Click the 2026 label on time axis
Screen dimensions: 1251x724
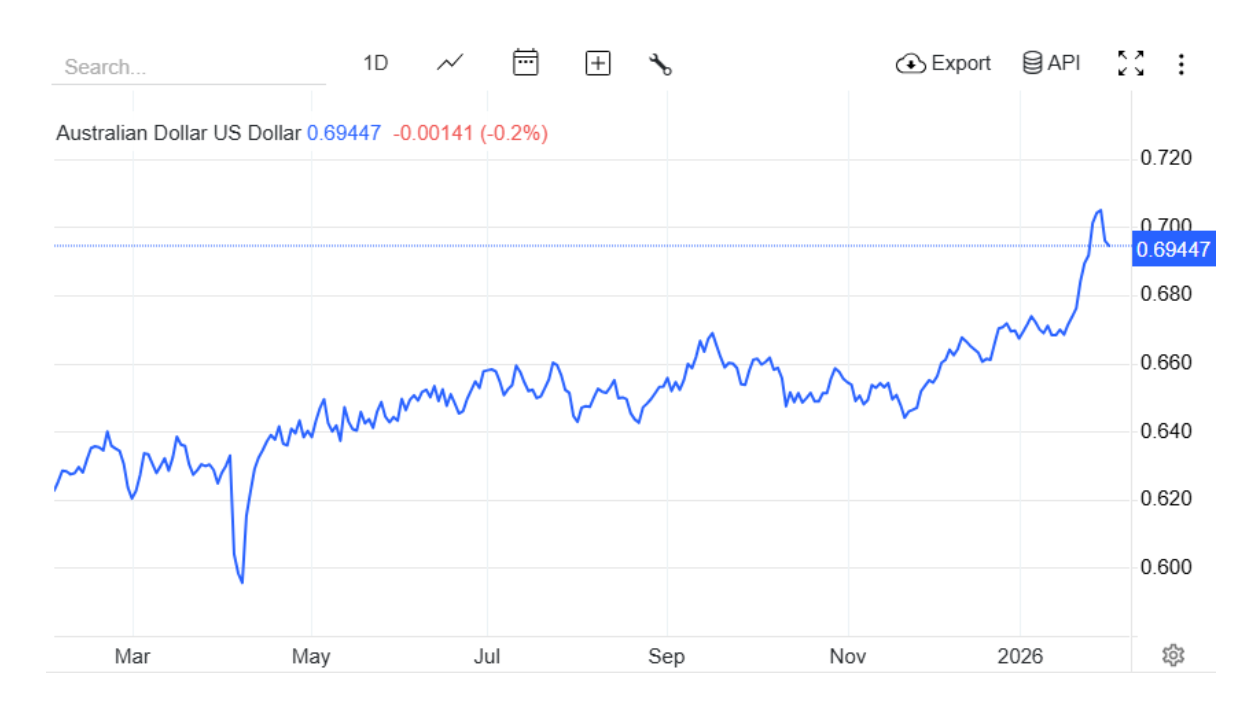coord(1020,656)
